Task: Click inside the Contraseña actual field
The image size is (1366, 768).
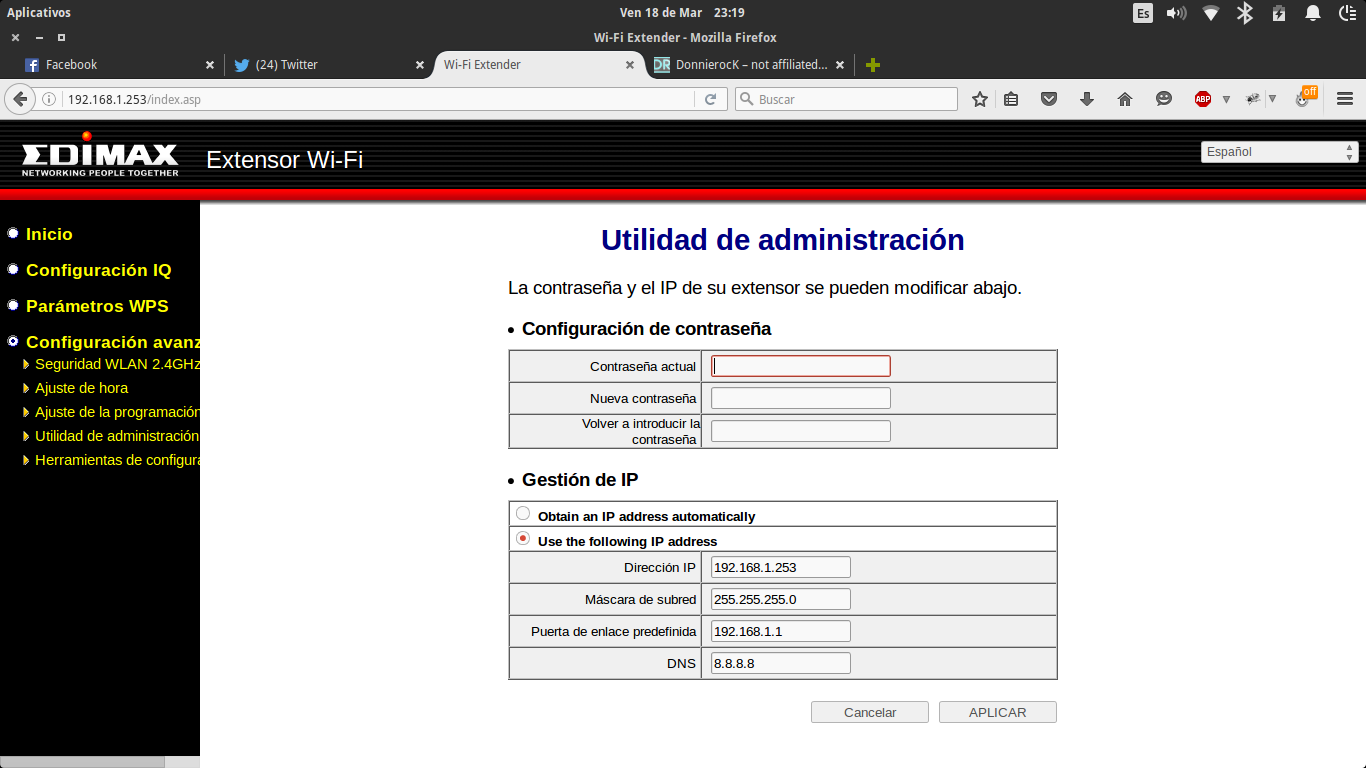Action: pyautogui.click(x=798, y=365)
